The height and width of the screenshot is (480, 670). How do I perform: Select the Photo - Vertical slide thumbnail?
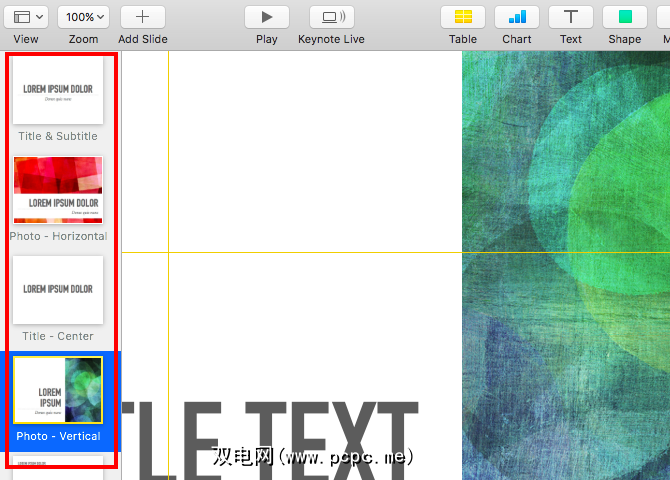coord(58,390)
